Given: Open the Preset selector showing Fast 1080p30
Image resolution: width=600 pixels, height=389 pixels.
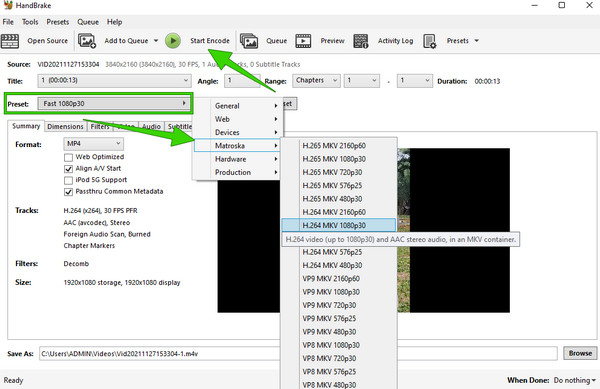Looking at the screenshot, I should coord(114,103).
